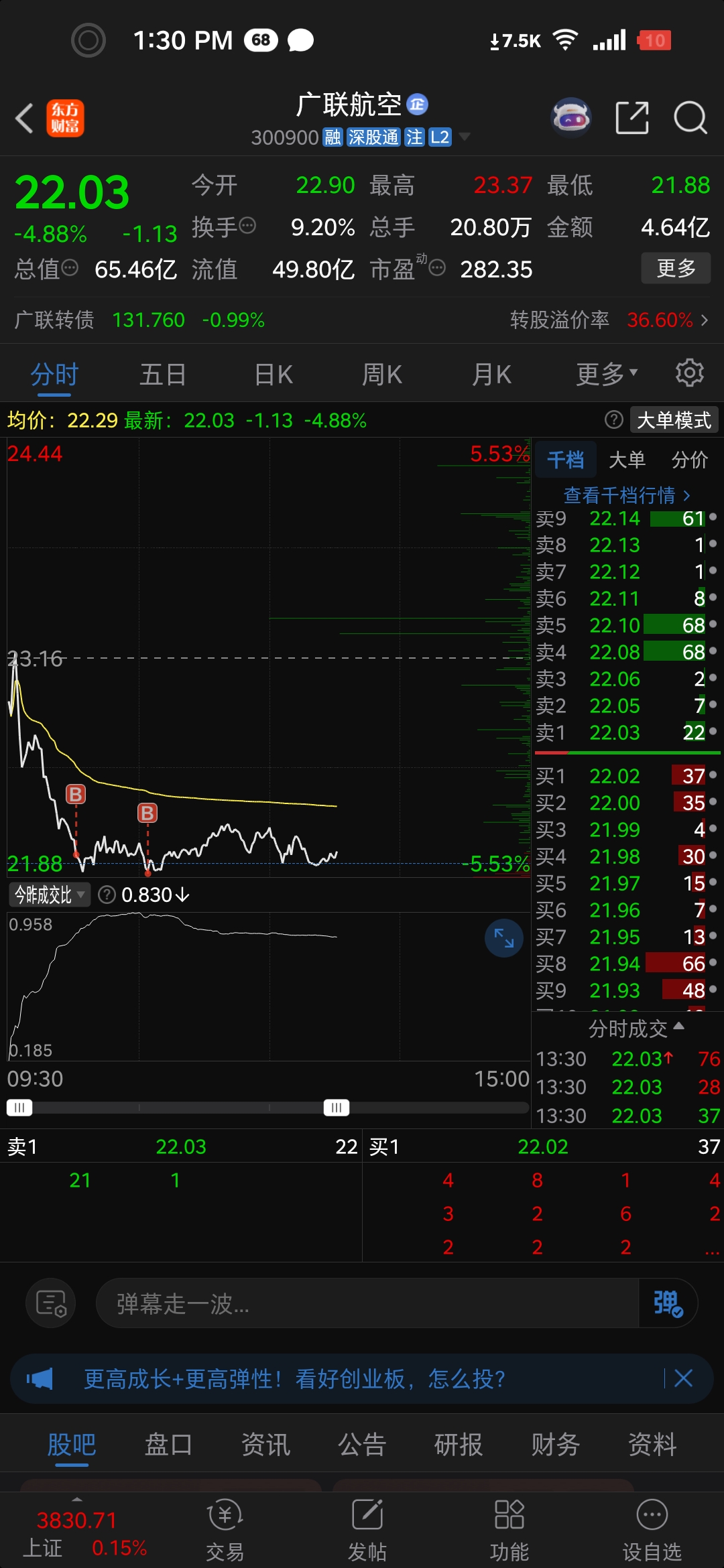Expand index bar above 上证
Screen dimensions: 724x1568
[x=77, y=1499]
